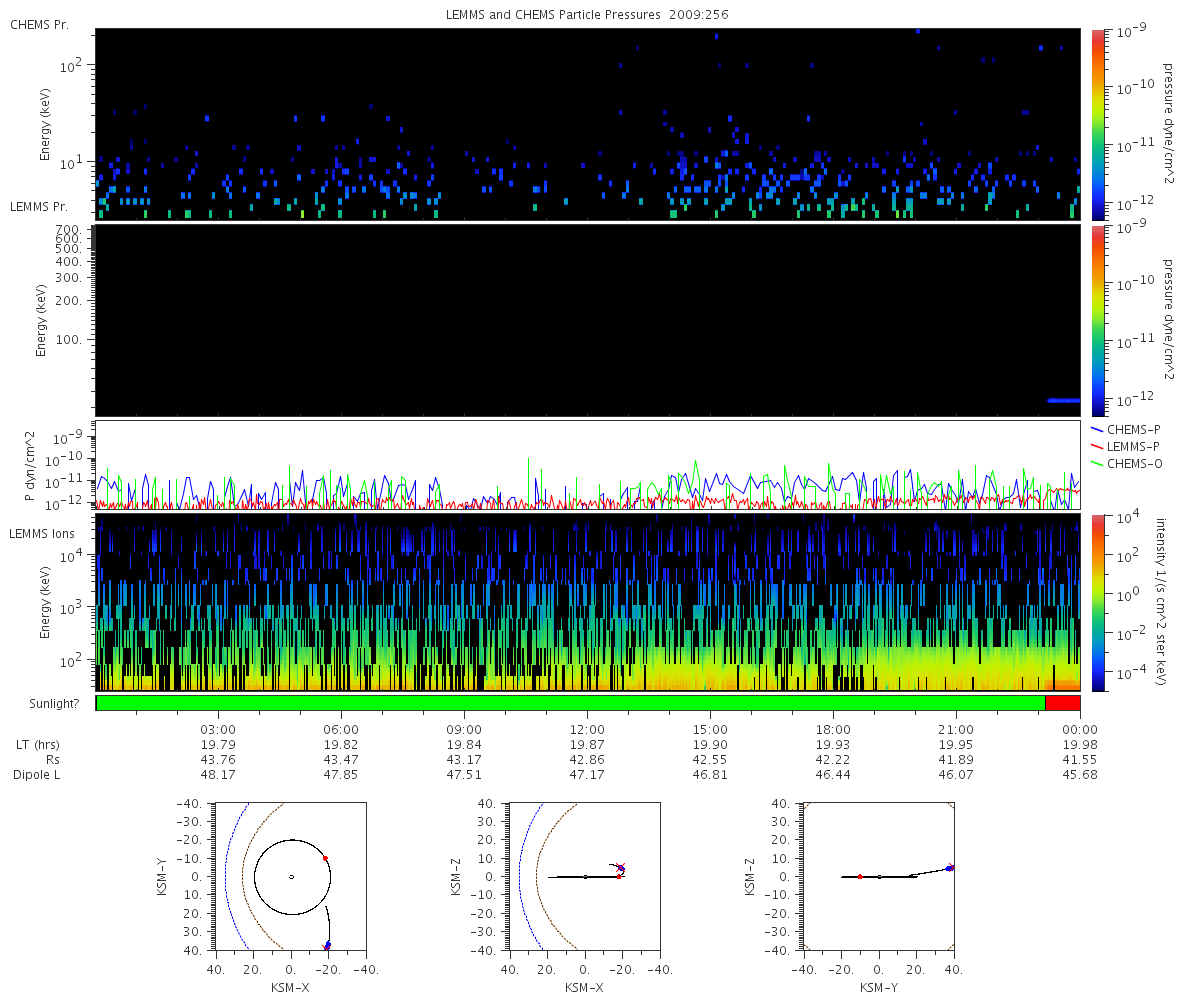Click the green portion of the Sunlight bar

pyautogui.click(x=571, y=703)
